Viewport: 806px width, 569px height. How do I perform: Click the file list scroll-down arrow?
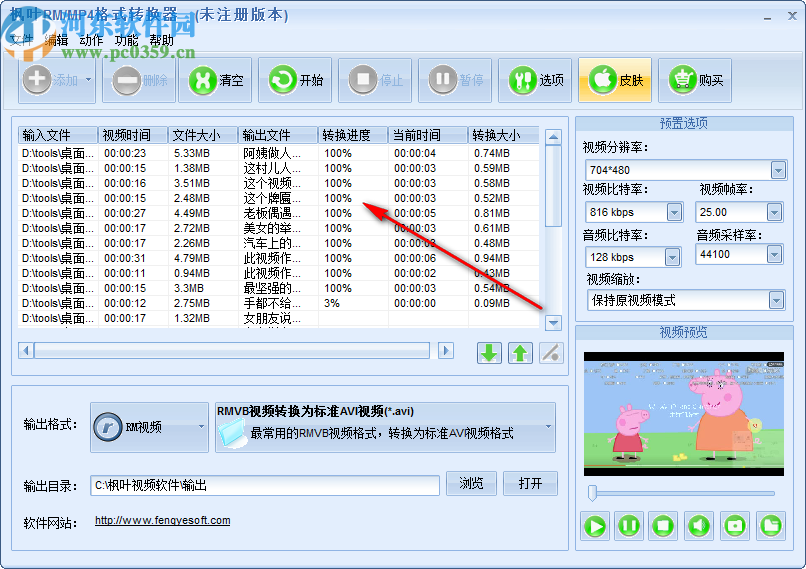(553, 323)
